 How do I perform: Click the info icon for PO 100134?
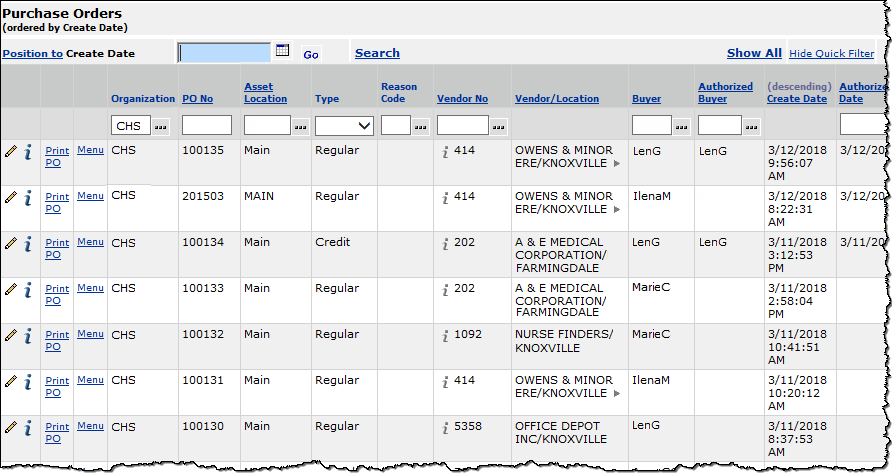coord(28,244)
